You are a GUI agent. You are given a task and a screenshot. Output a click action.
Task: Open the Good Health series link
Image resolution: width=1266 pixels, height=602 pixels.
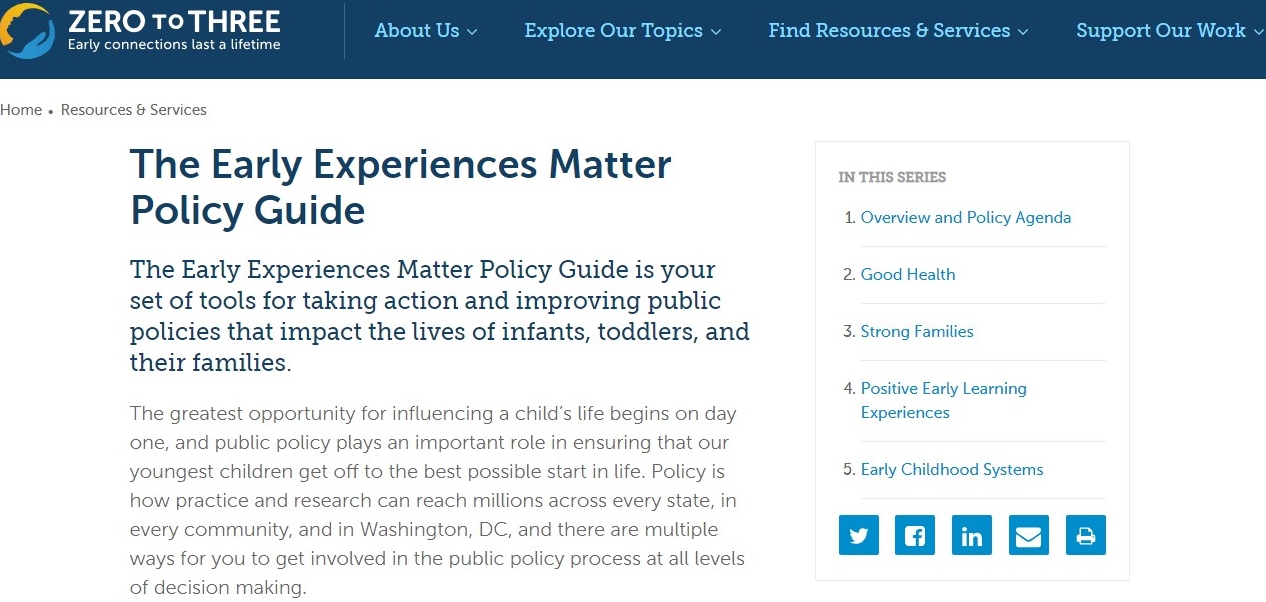coord(907,275)
